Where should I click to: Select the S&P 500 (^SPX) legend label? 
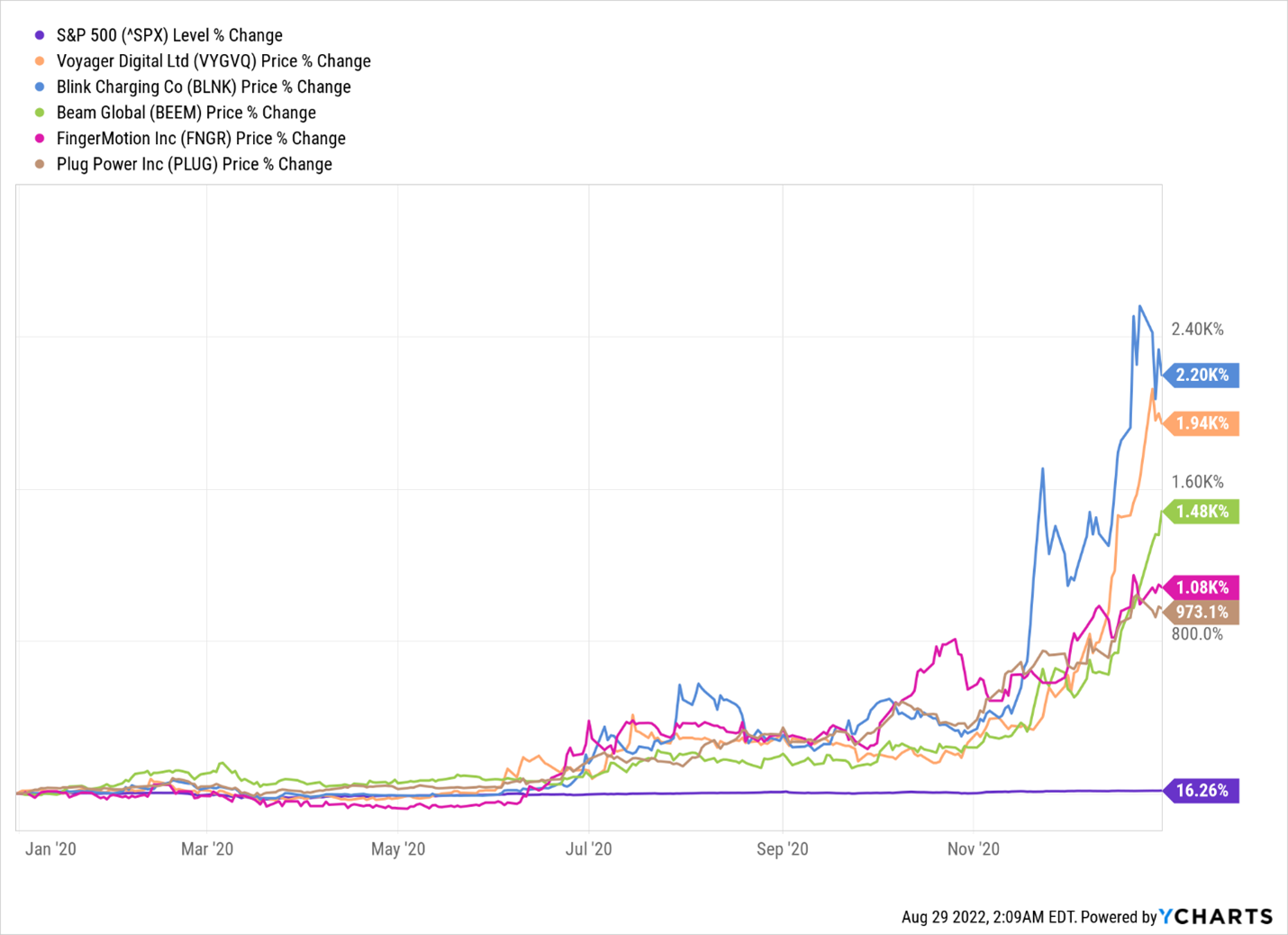pos(169,35)
